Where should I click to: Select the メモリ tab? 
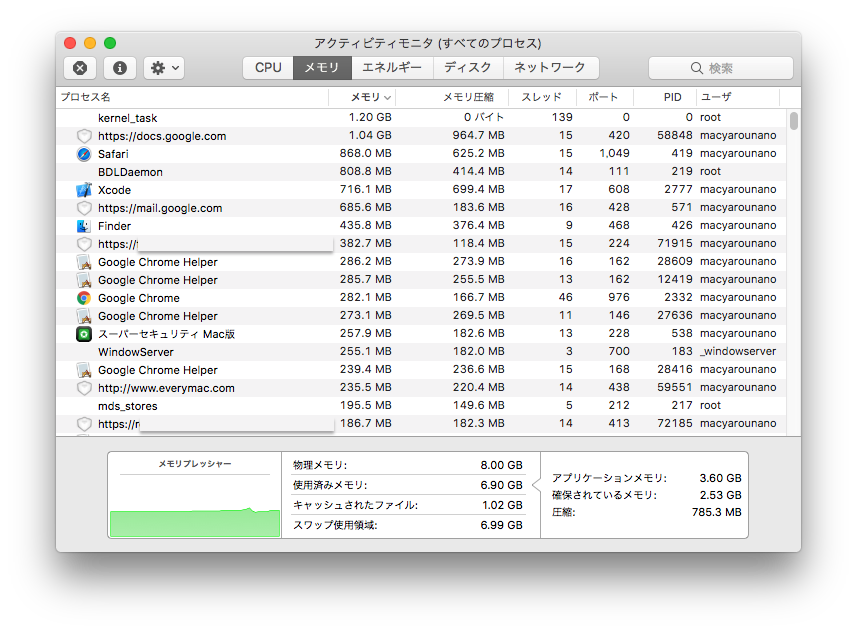click(322, 68)
